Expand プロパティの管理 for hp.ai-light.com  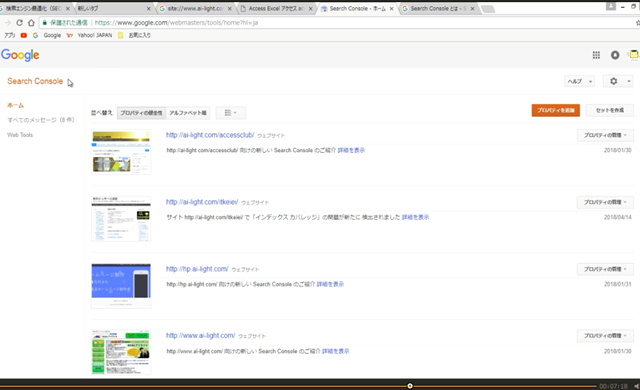tap(605, 269)
